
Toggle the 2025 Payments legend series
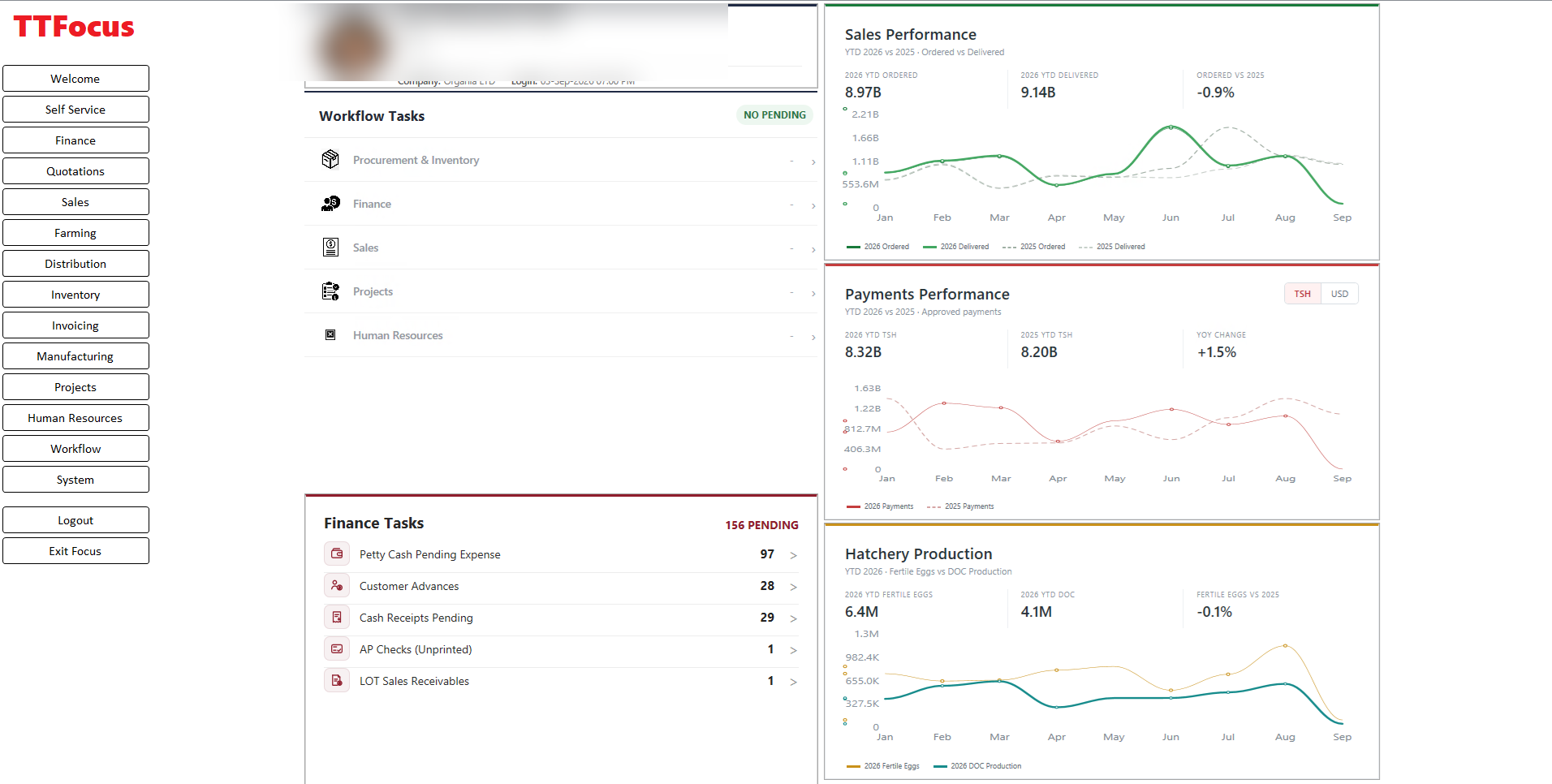pyautogui.click(x=960, y=506)
